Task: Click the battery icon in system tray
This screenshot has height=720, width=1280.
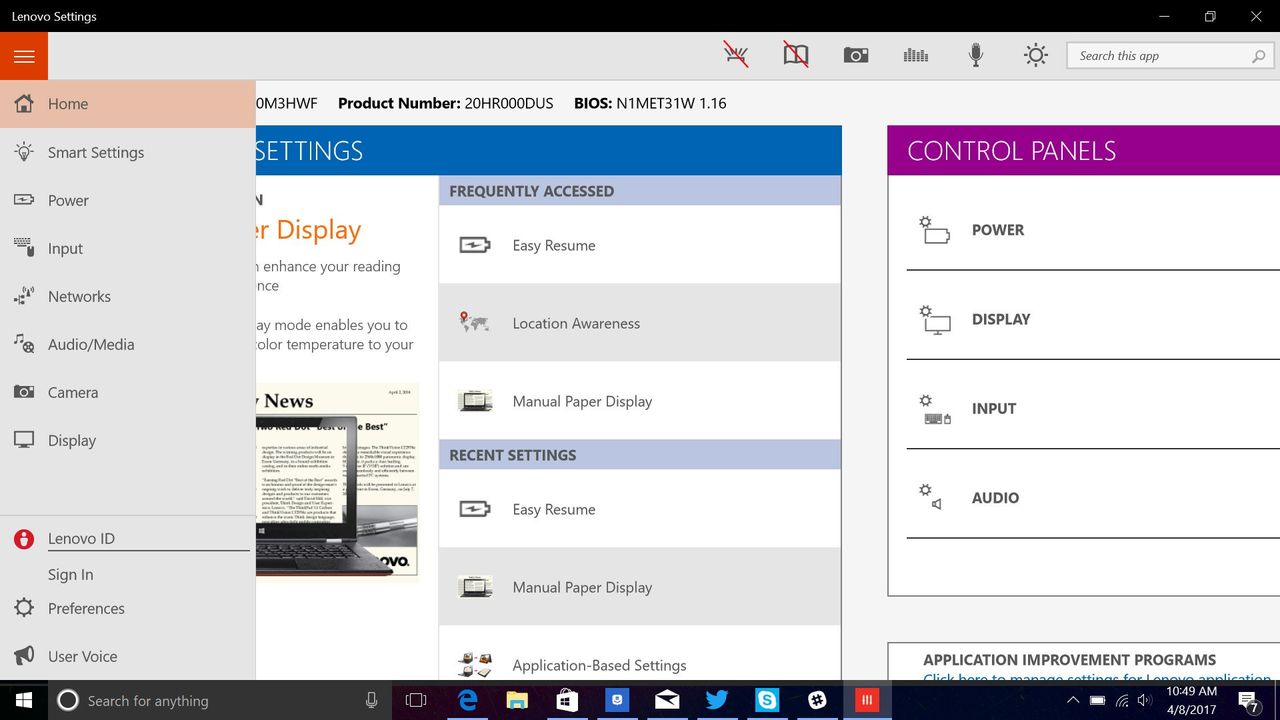Action: tap(1098, 700)
